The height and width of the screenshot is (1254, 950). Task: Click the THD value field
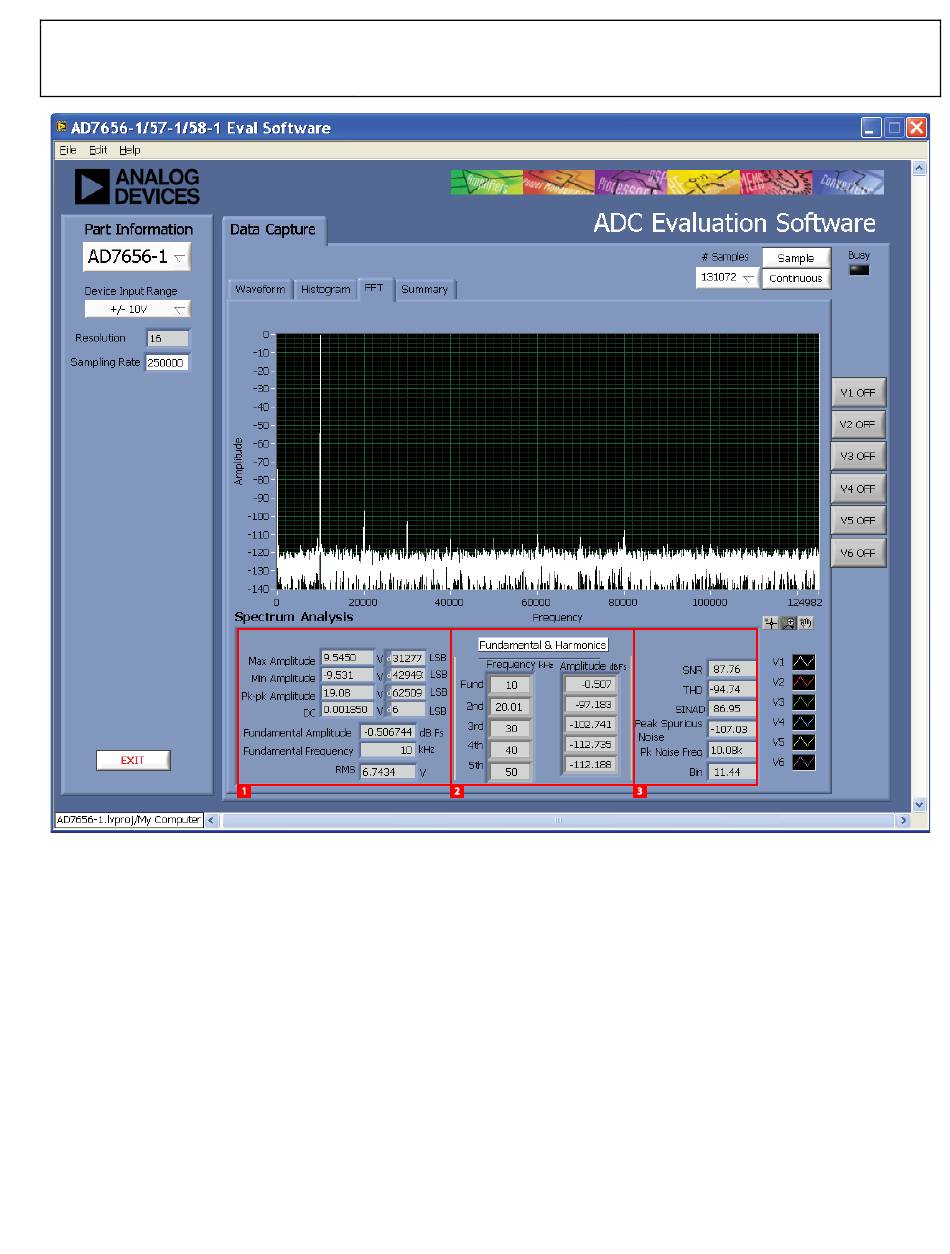click(x=732, y=688)
